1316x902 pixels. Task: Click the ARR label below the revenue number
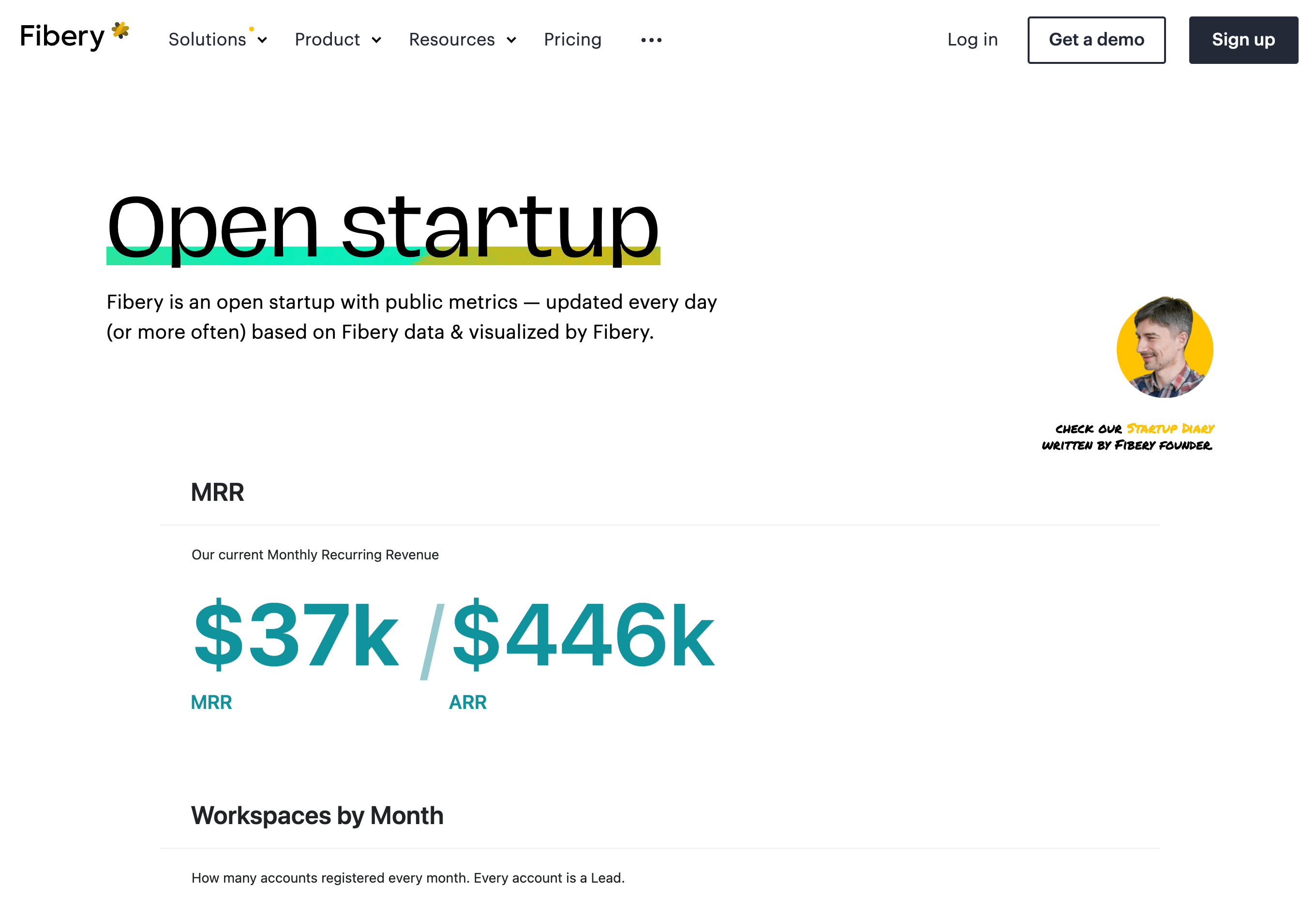pos(467,702)
